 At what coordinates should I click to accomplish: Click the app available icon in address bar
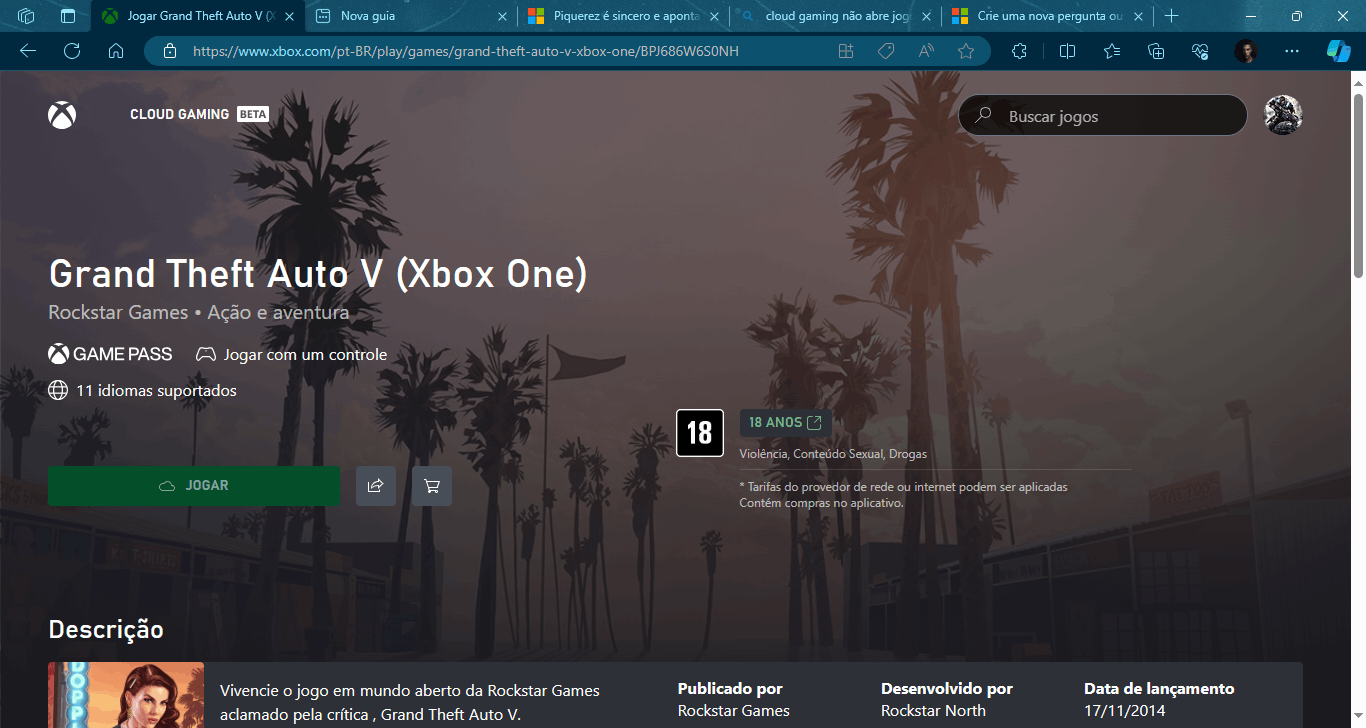click(x=846, y=51)
